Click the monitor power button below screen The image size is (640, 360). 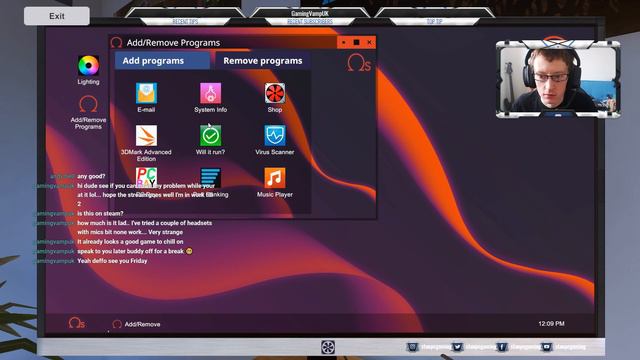tap(327, 347)
